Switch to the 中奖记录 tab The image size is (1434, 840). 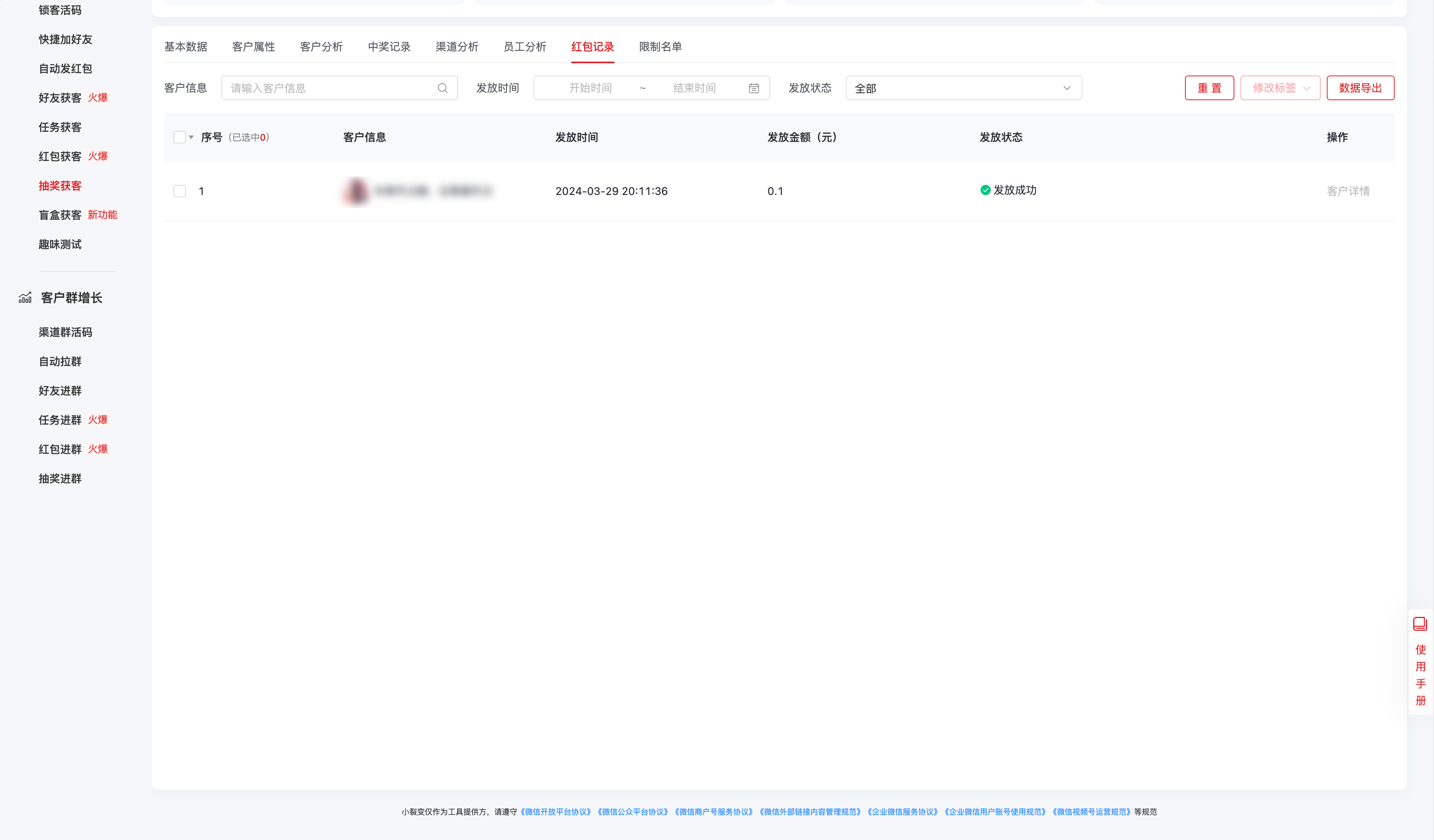click(x=389, y=47)
